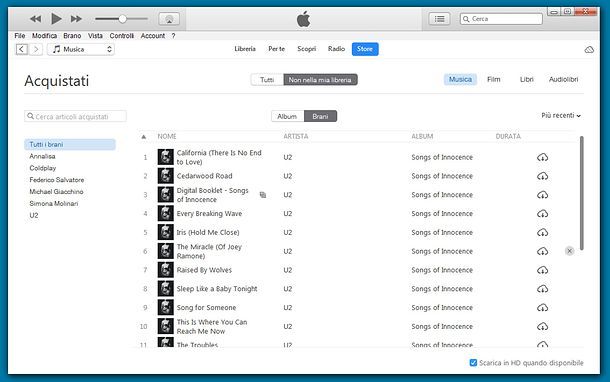This screenshot has height=382, width=610.
Task: Download Song for Someone from iCloud
Action: click(543, 308)
